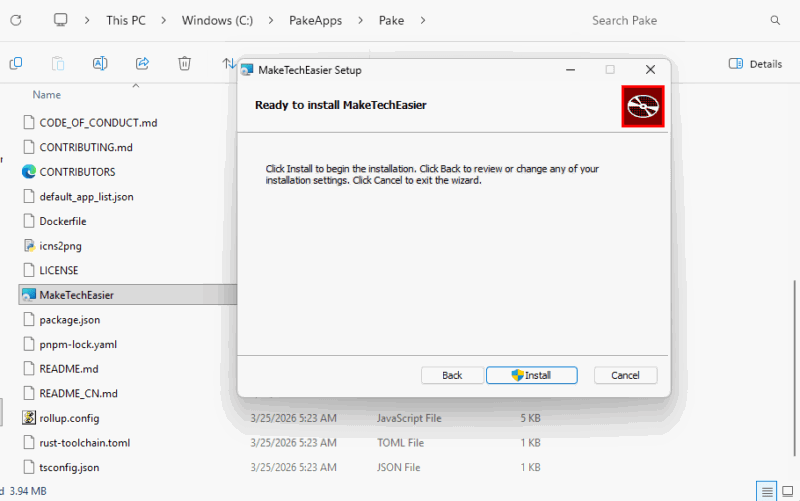800x501 pixels.
Task: Select the rust-toolchain.toml file
Action: click(85, 443)
